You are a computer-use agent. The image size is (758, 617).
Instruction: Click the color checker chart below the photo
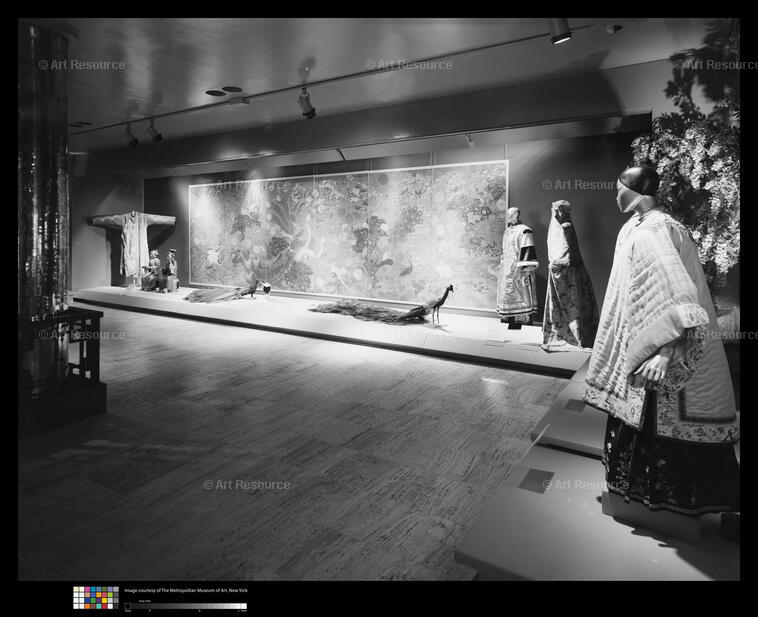[x=96, y=598]
